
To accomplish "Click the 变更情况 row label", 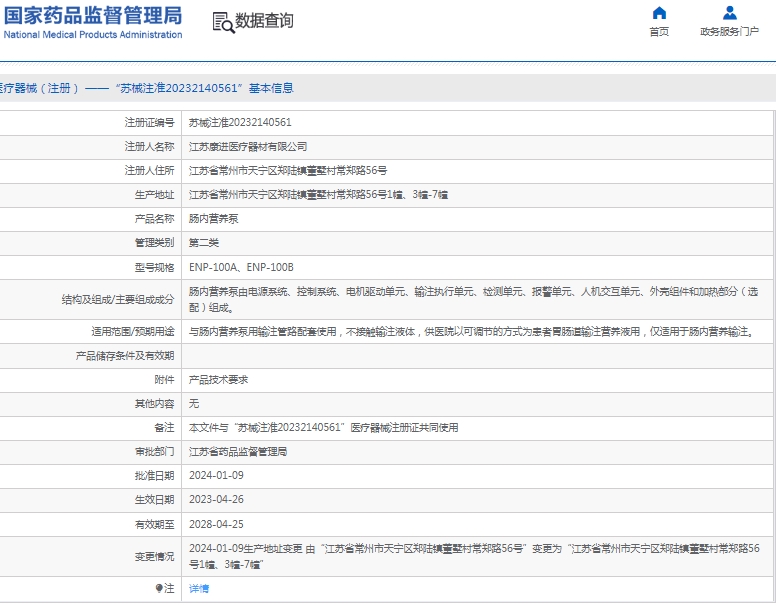I will point(154,556).
